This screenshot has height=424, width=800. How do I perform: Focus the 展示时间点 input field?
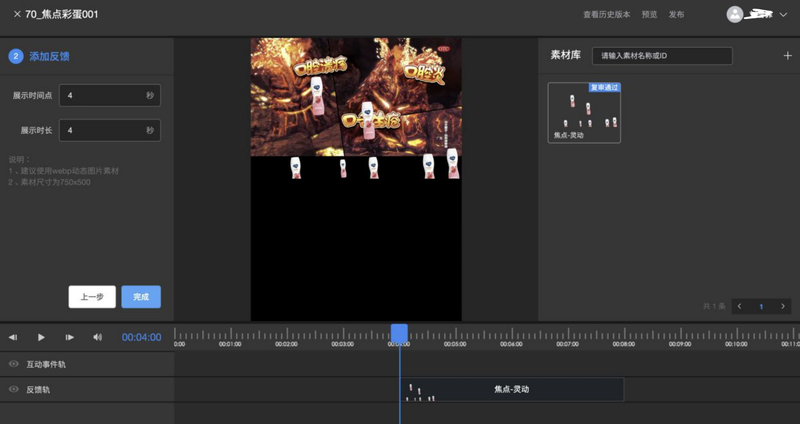point(110,95)
